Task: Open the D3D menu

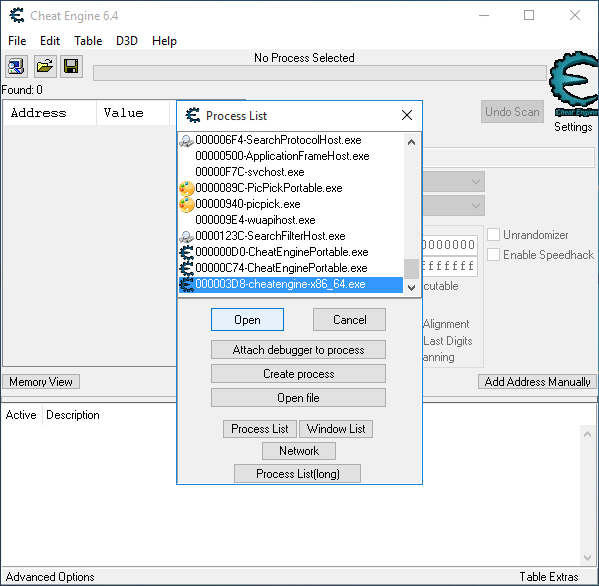Action: point(127,41)
